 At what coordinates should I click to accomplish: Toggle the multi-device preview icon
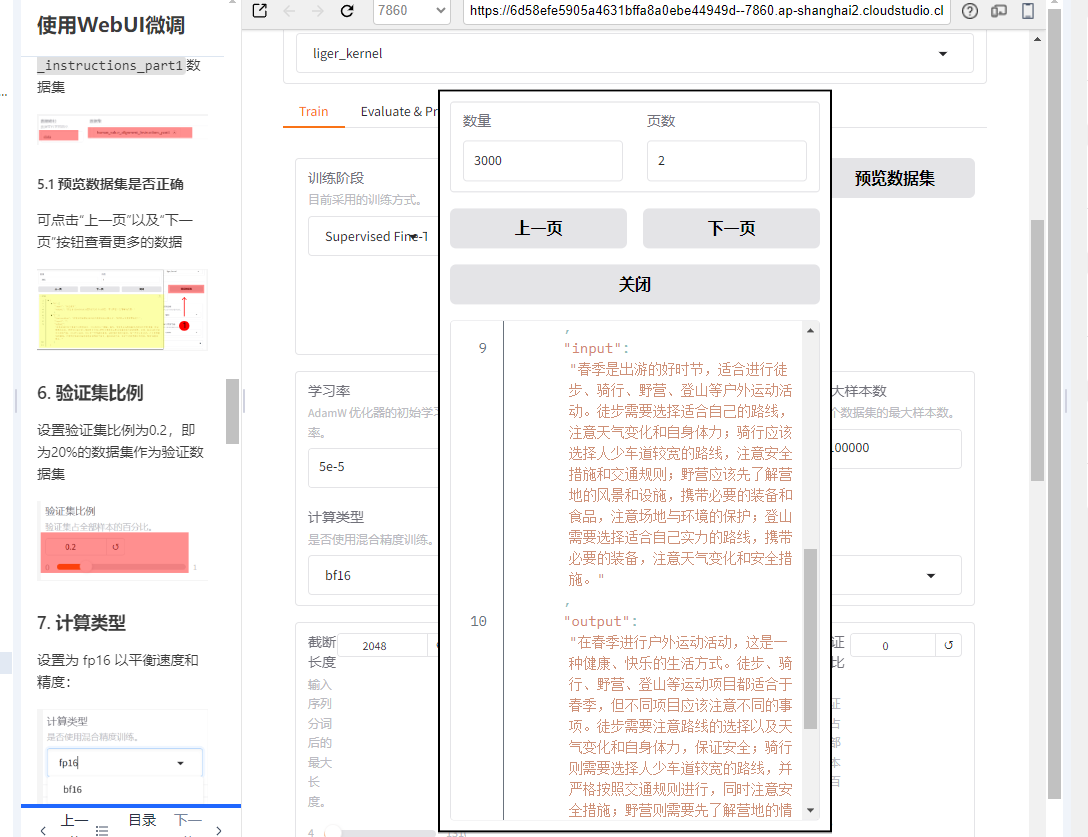tap(999, 10)
